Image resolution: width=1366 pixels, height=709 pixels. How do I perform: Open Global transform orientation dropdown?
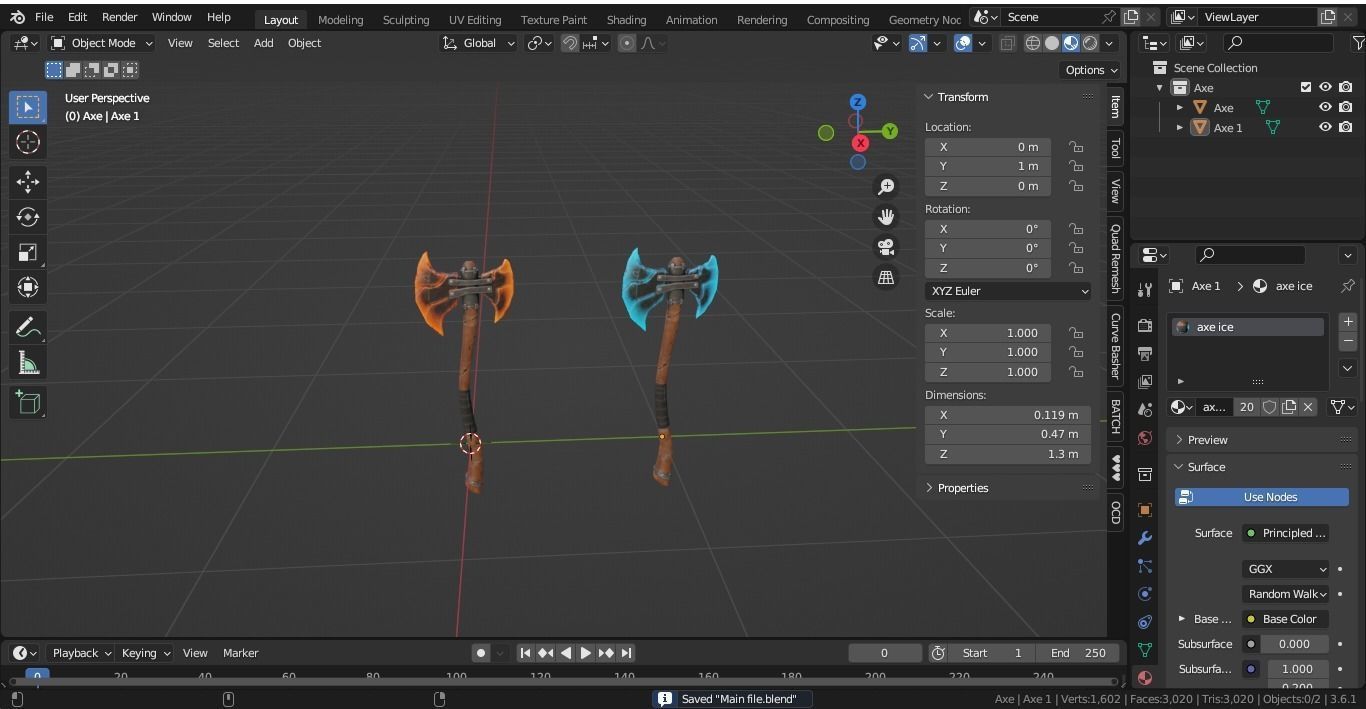(x=479, y=43)
